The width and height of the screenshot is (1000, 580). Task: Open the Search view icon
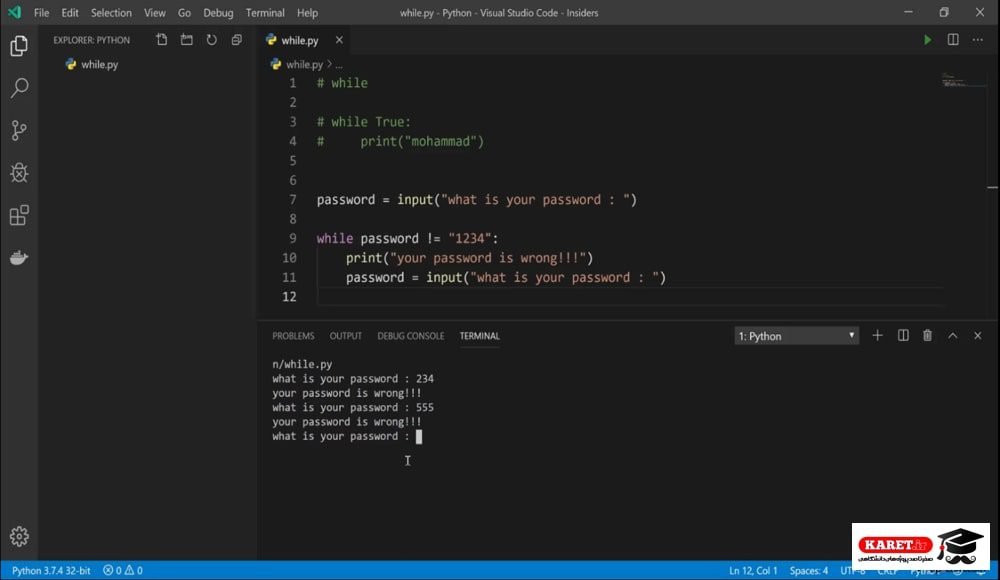pyautogui.click(x=19, y=88)
